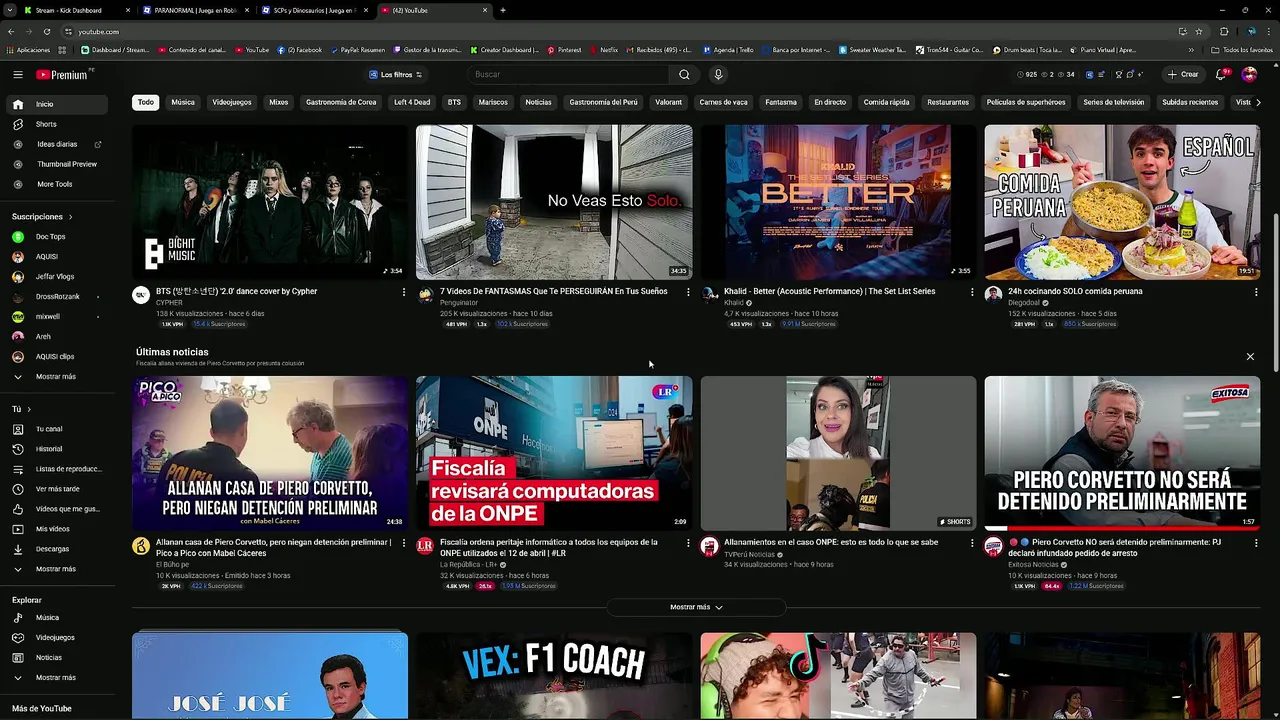Screen dimensions: 1280x720
Task: Open options menu for BTS dance cover video
Action: click(404, 292)
